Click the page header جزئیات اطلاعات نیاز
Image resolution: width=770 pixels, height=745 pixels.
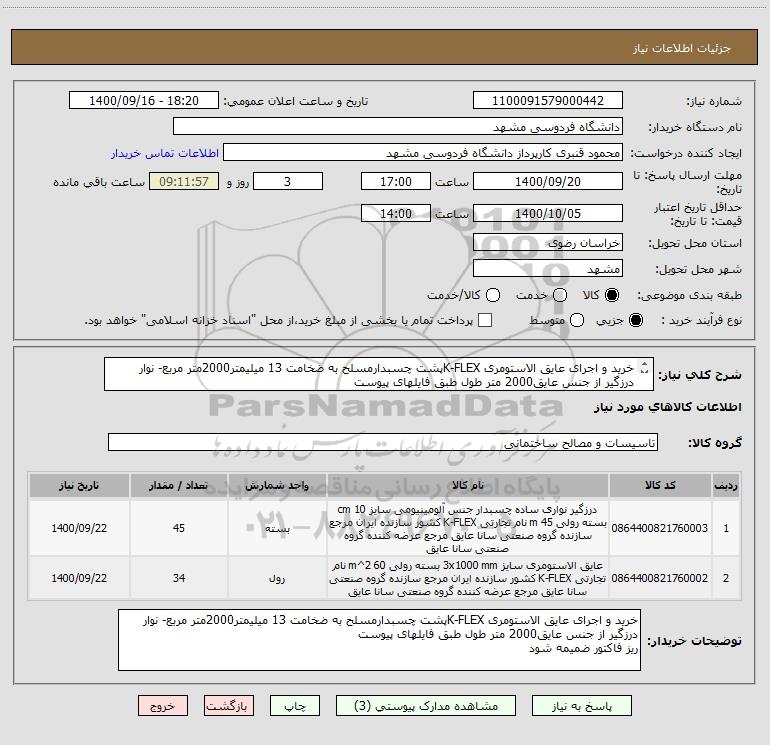pos(681,48)
